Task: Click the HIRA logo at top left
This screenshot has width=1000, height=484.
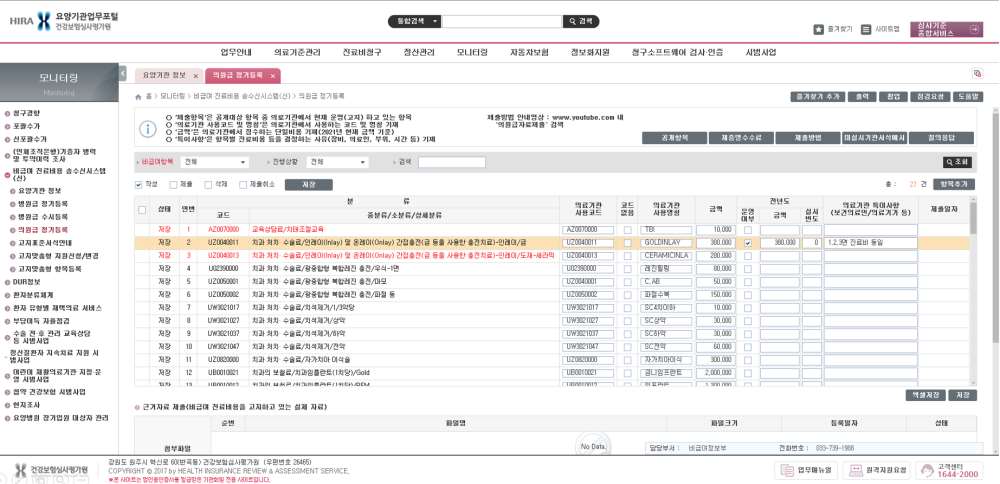Action: (x=64, y=20)
